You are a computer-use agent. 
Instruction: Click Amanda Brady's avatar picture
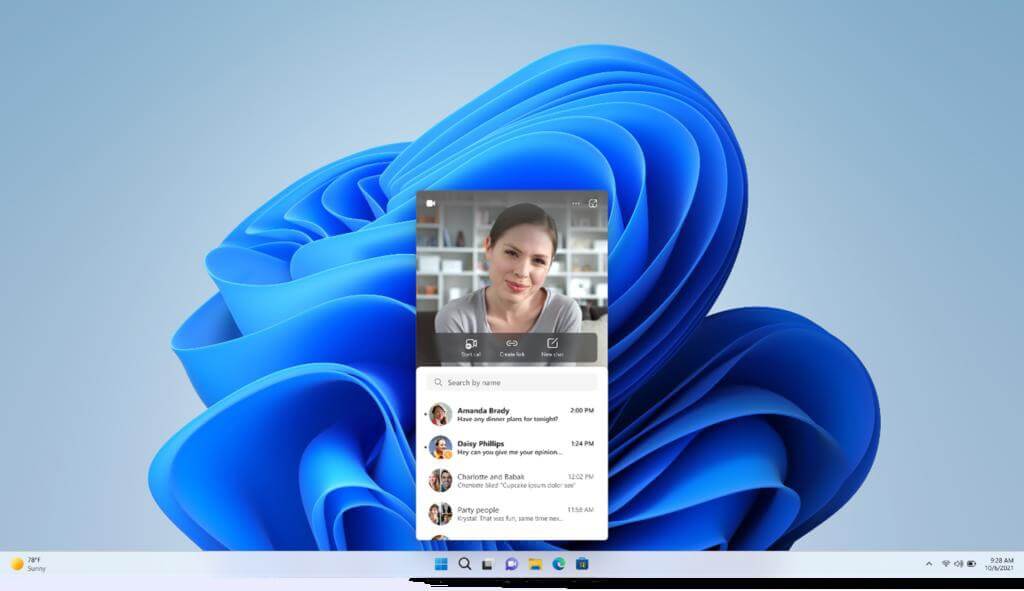coord(440,414)
